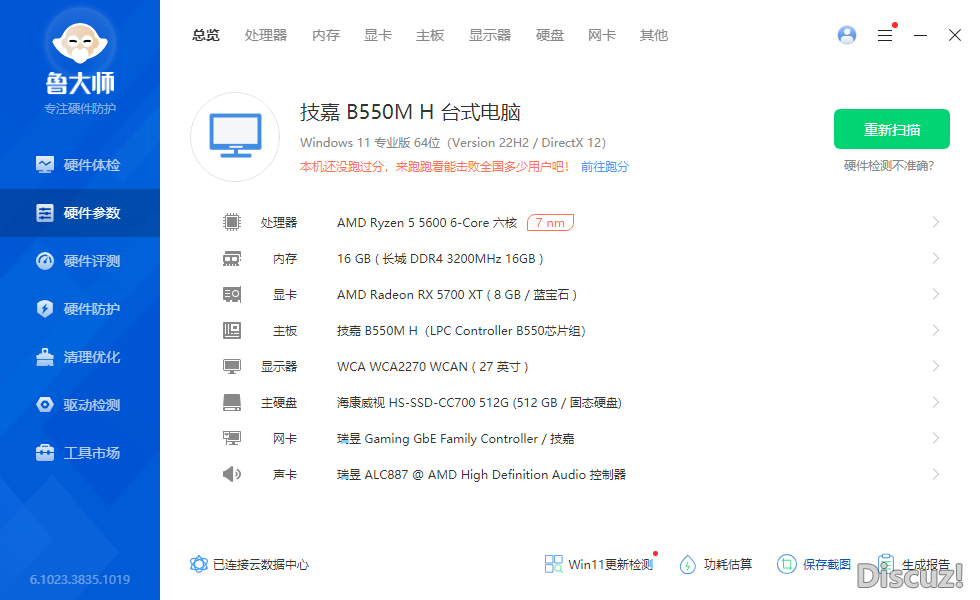980x600 pixels.
Task: Expand the 网卡 row chevron
Action: pyautogui.click(x=936, y=438)
